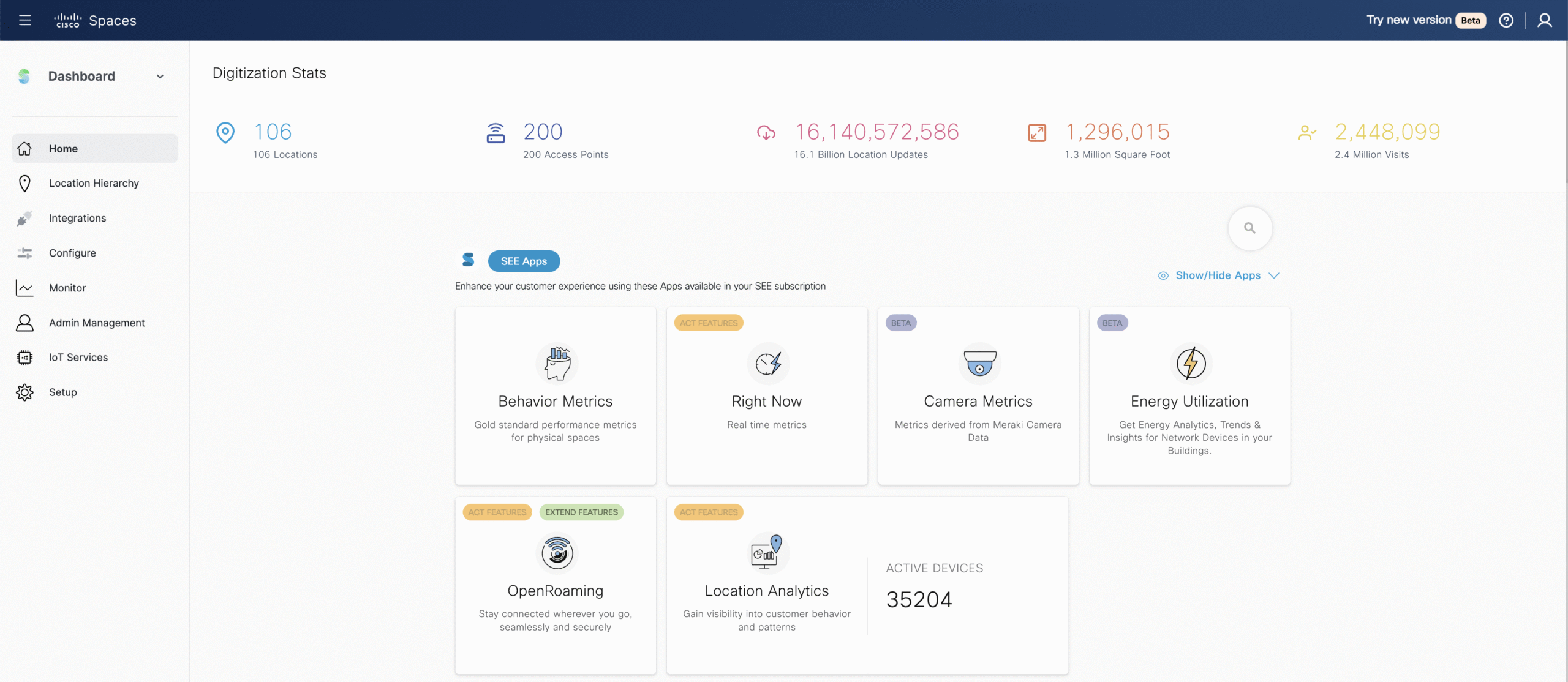
Task: Click the Location Hierarchy pin icon
Action: (24, 183)
